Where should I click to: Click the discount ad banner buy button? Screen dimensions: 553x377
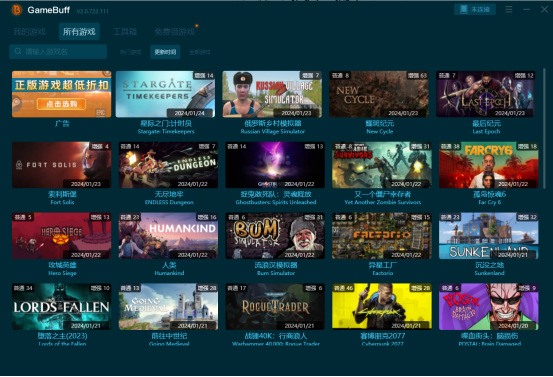coord(61,104)
